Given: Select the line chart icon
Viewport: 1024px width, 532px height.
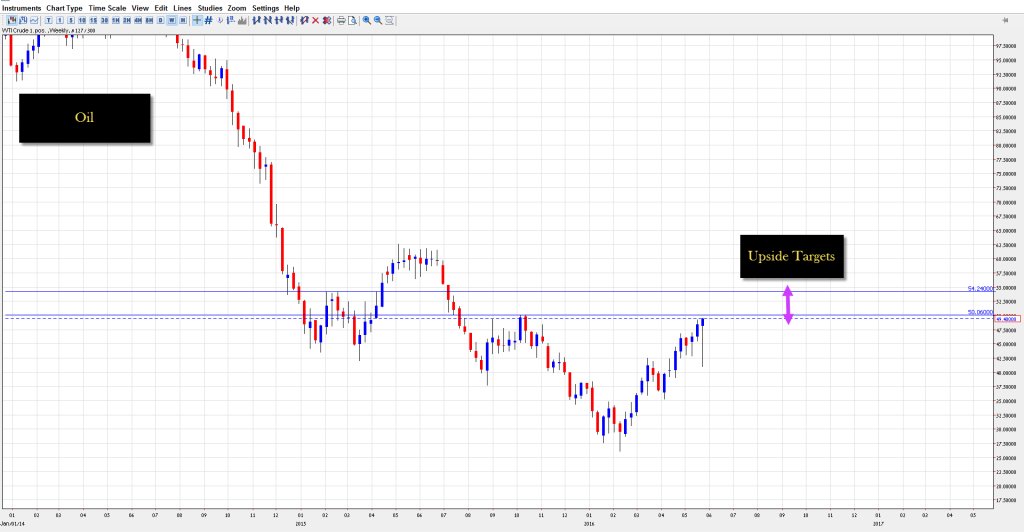Looking at the screenshot, I should point(34,20).
